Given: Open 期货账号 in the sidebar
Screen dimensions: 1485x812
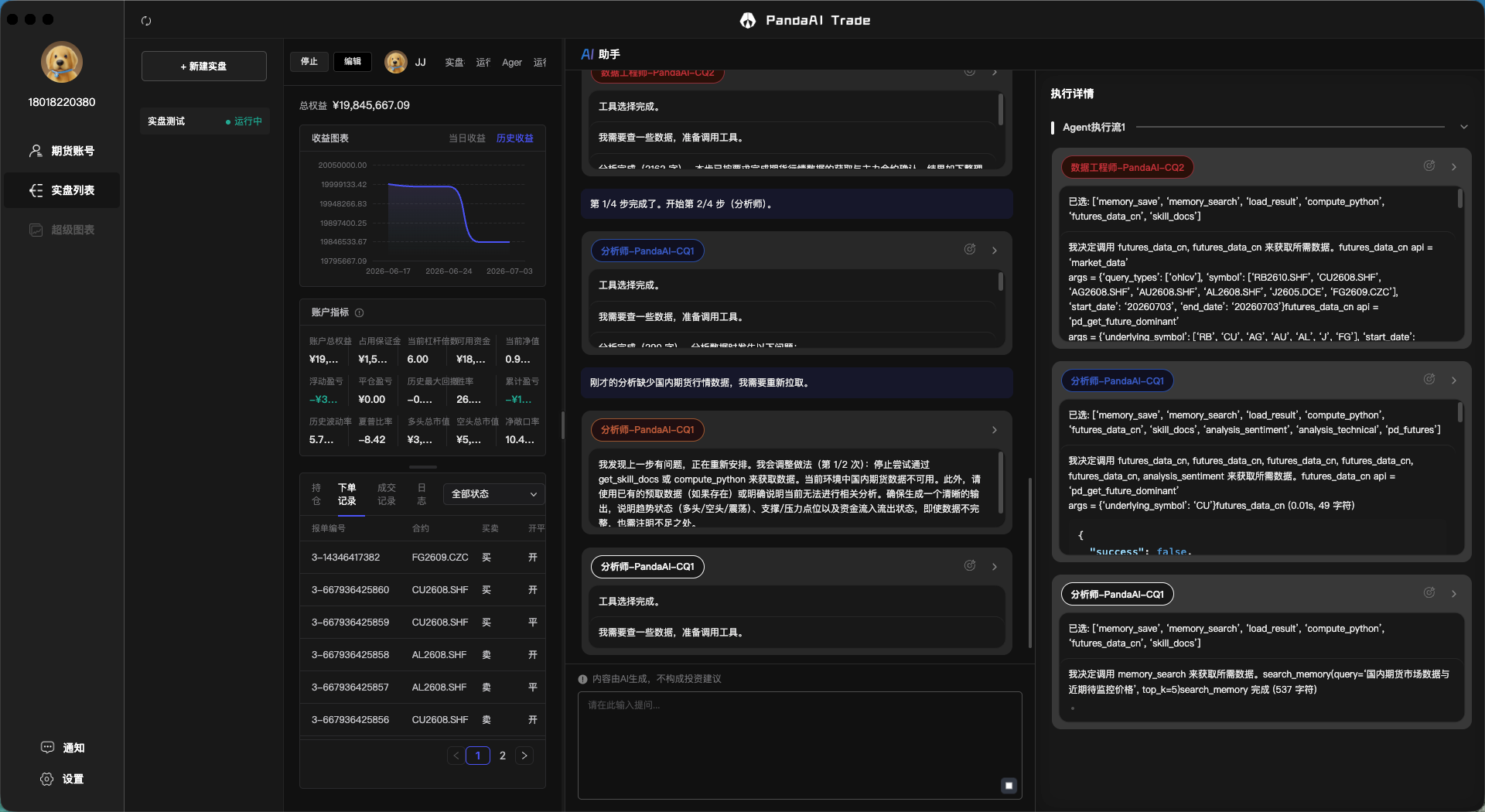Looking at the screenshot, I should [62, 151].
